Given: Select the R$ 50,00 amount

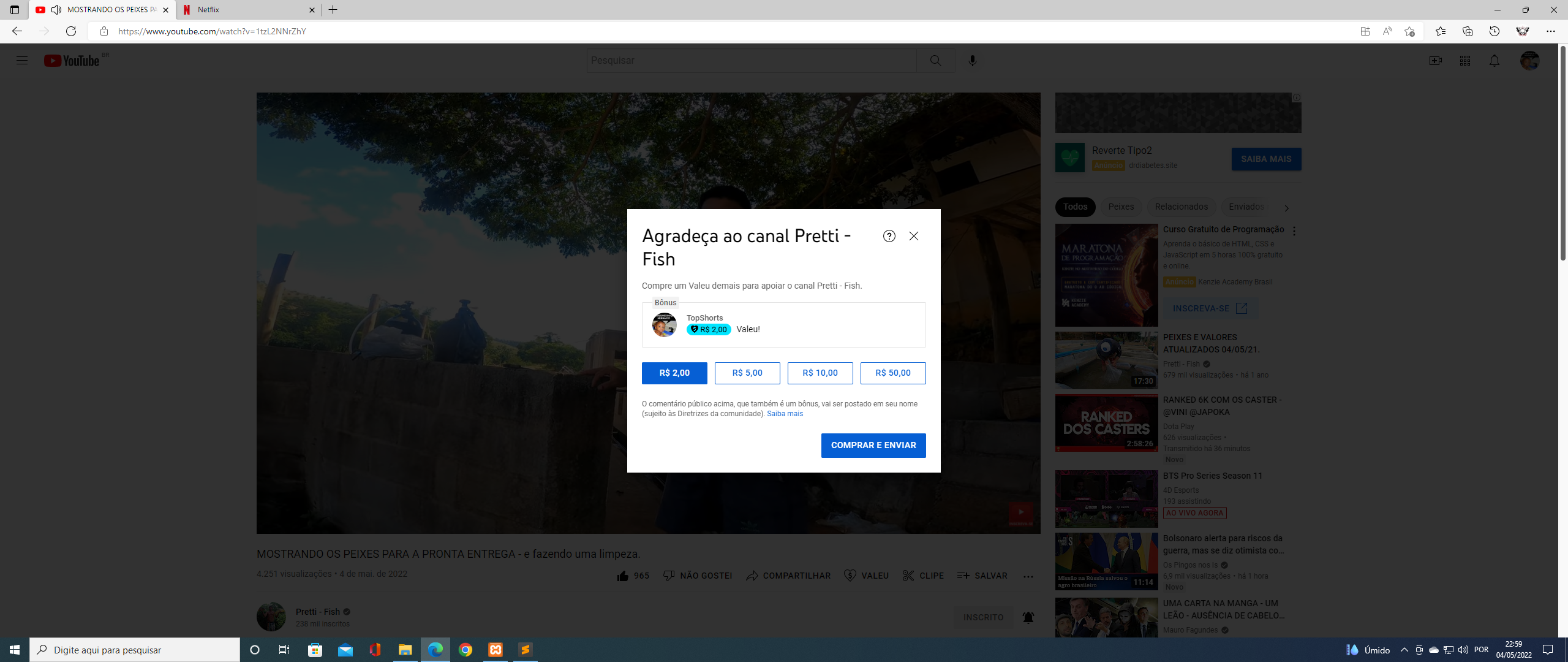Looking at the screenshot, I should click(x=893, y=373).
